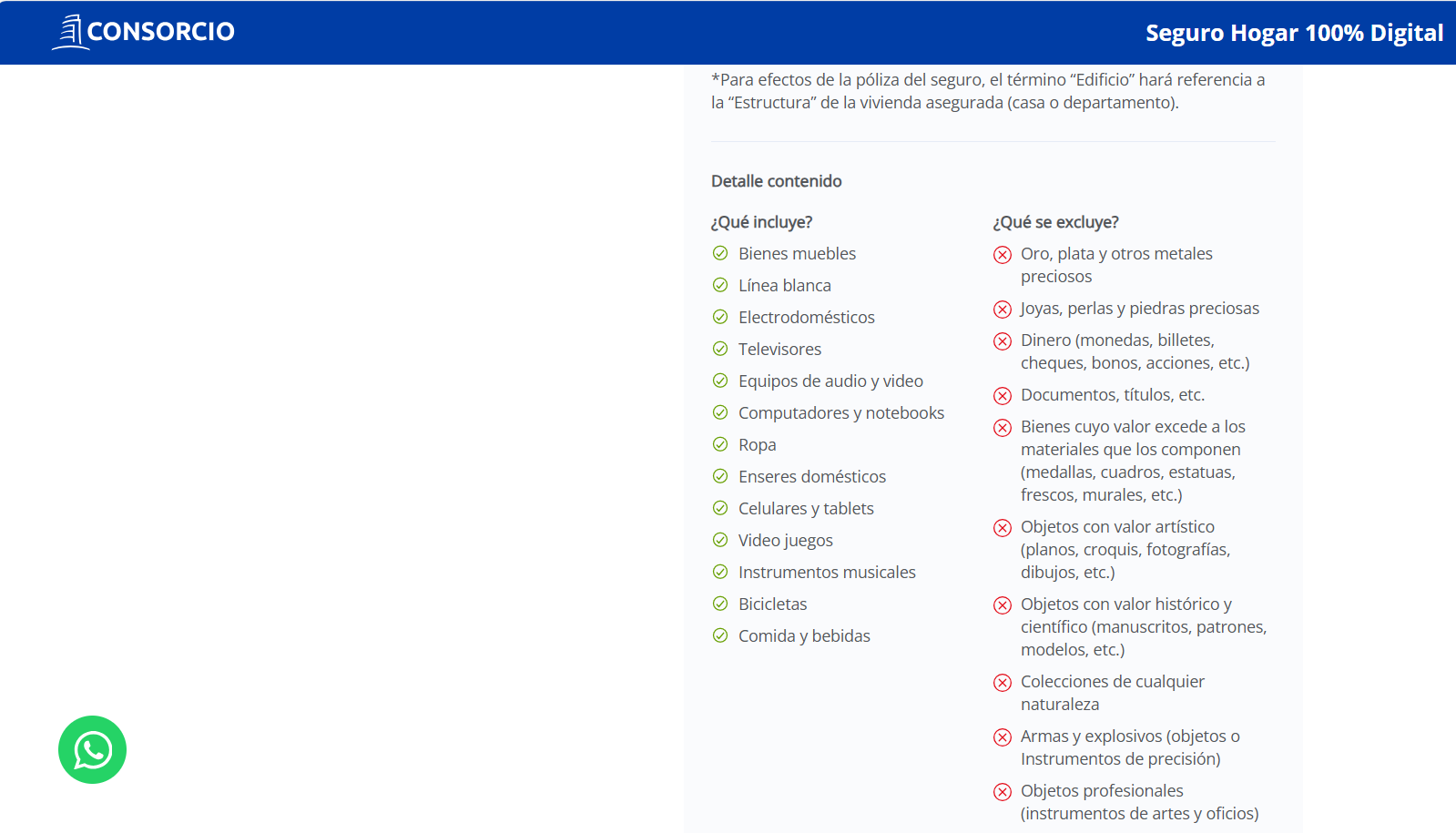Click the red X beside Objetos con valor histórico
Viewport: 1456px width, 833px height.
point(1003,605)
